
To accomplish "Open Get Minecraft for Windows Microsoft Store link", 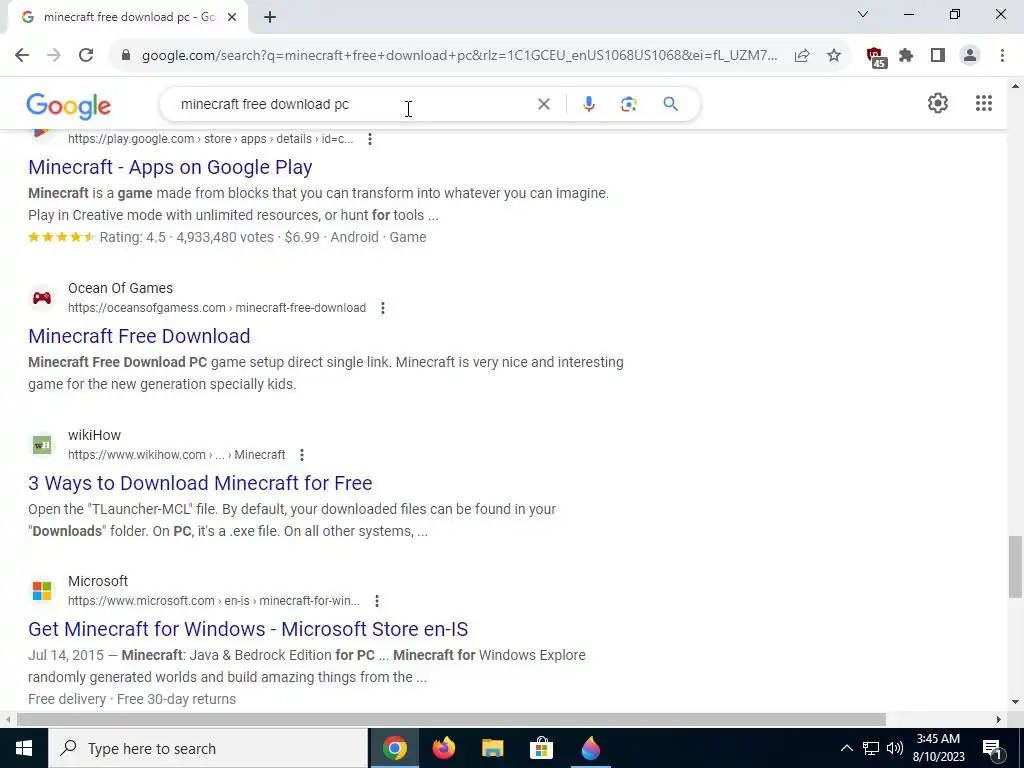I will coord(248,630).
